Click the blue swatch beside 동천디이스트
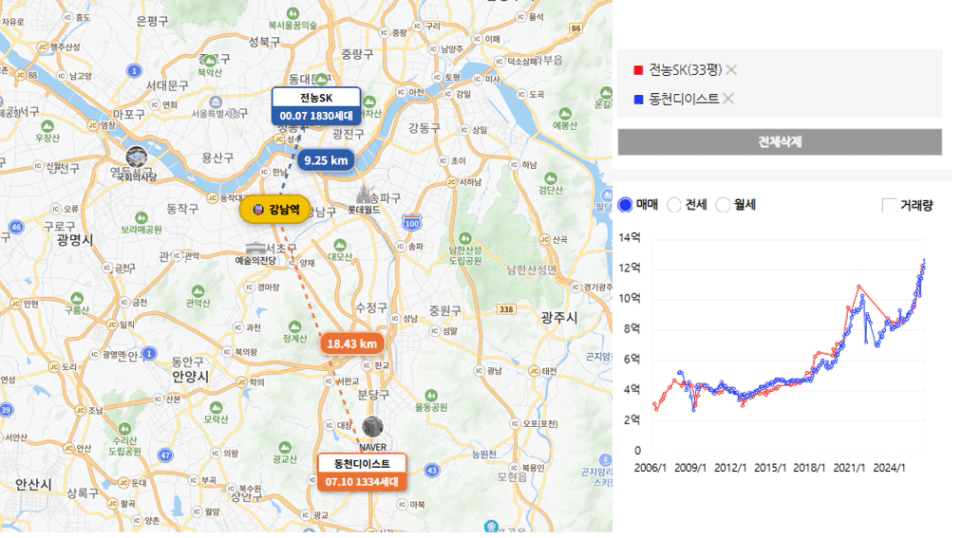Screen dimensions: 962x538 (638, 99)
